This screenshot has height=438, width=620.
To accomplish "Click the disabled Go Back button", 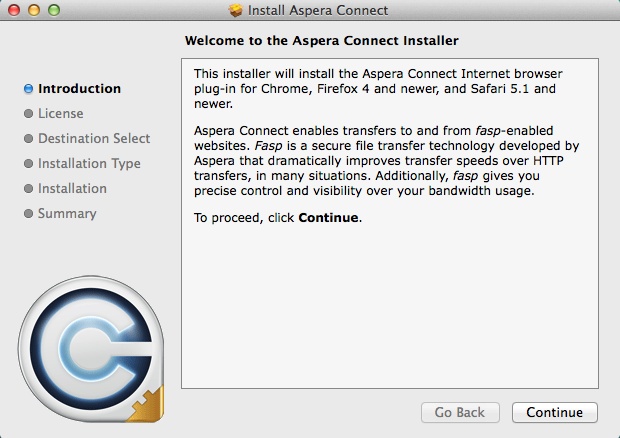I will (459, 412).
